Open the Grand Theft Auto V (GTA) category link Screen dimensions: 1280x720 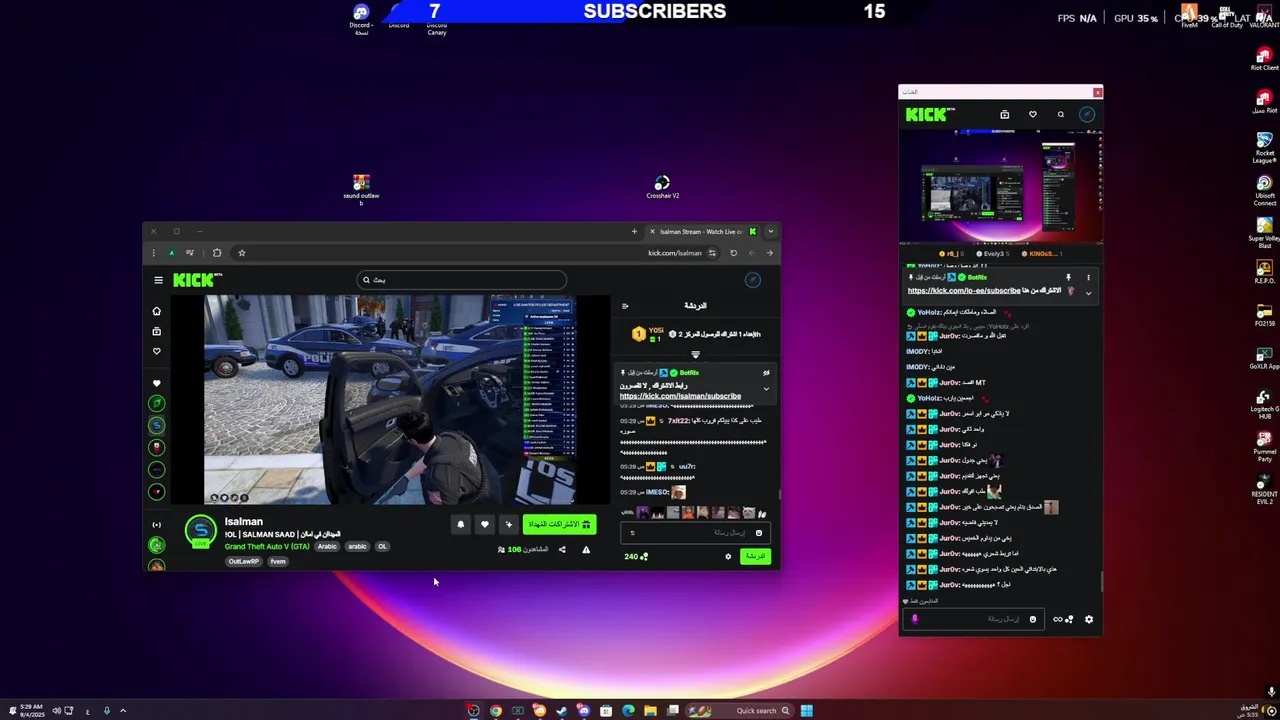click(267, 546)
